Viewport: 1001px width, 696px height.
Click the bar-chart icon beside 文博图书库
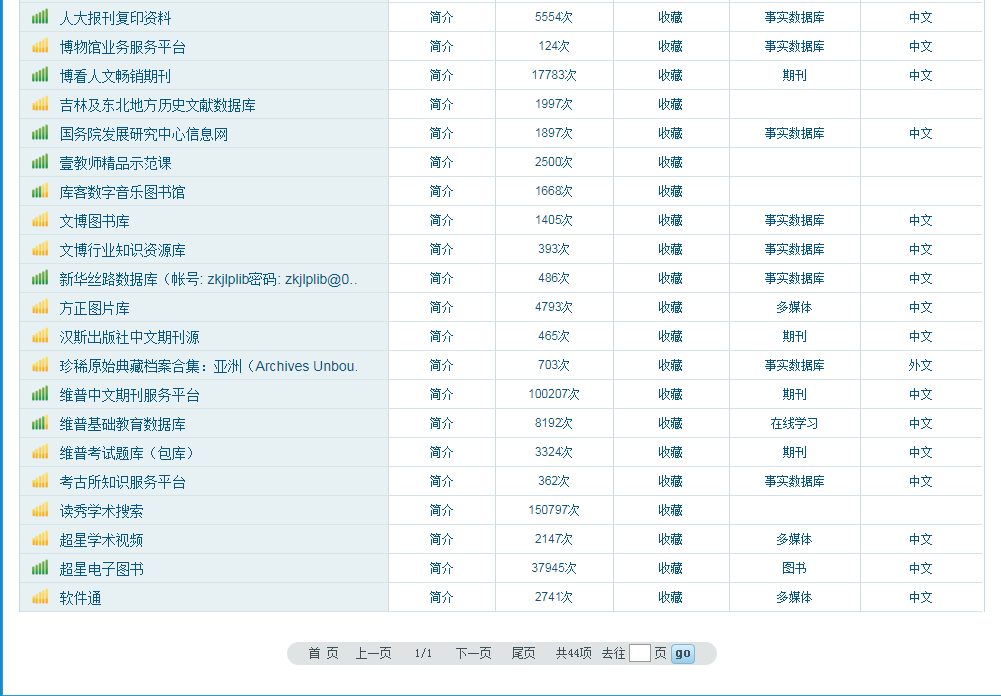tap(40, 220)
